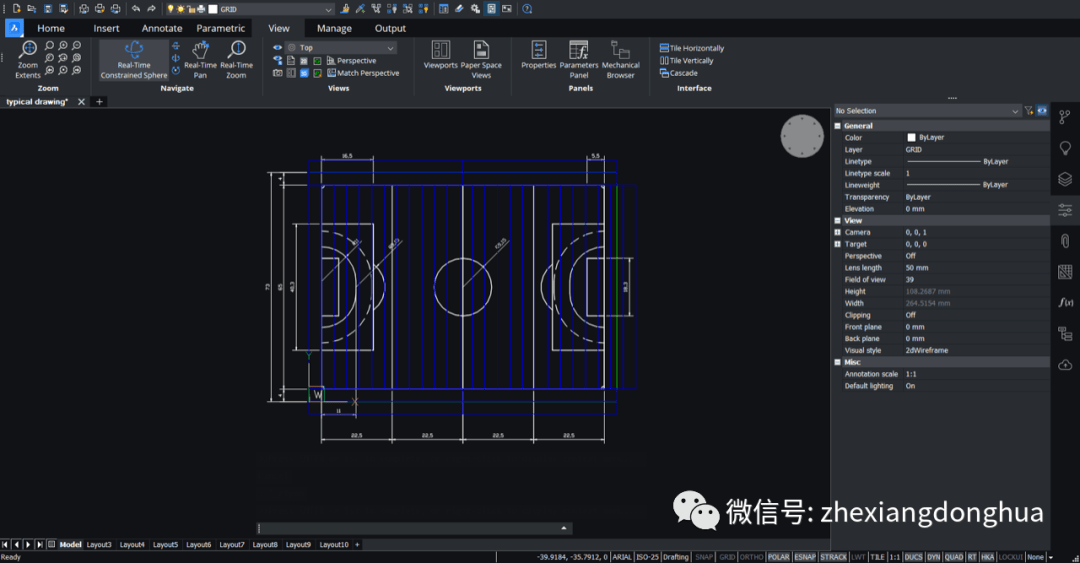
Task: Disable POLAR tracking in status bar
Action: click(778, 557)
